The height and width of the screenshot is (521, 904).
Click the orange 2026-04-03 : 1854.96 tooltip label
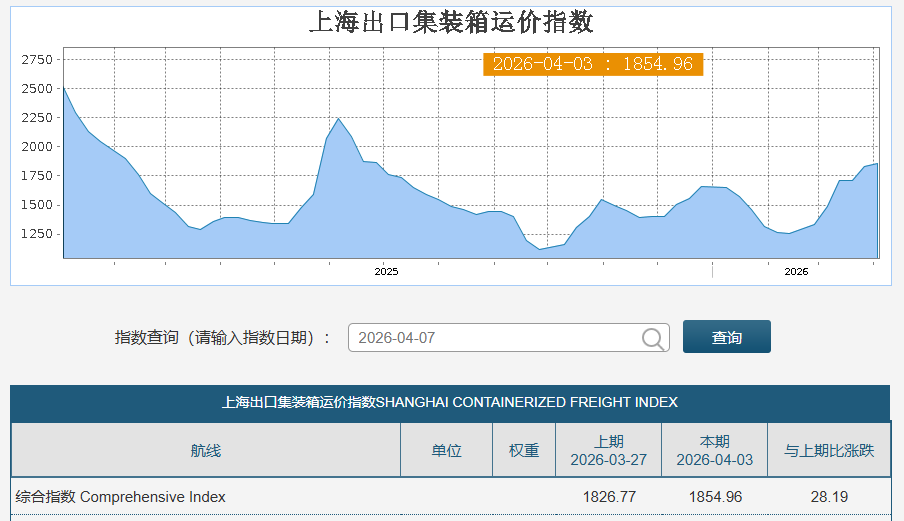tap(593, 64)
